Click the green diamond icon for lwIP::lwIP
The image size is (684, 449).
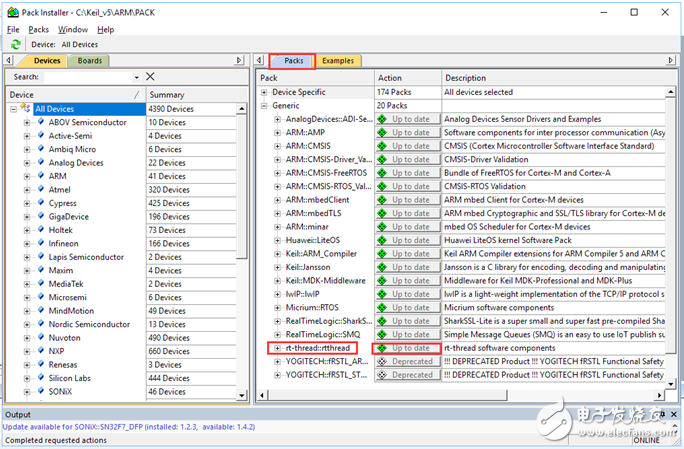click(383, 295)
